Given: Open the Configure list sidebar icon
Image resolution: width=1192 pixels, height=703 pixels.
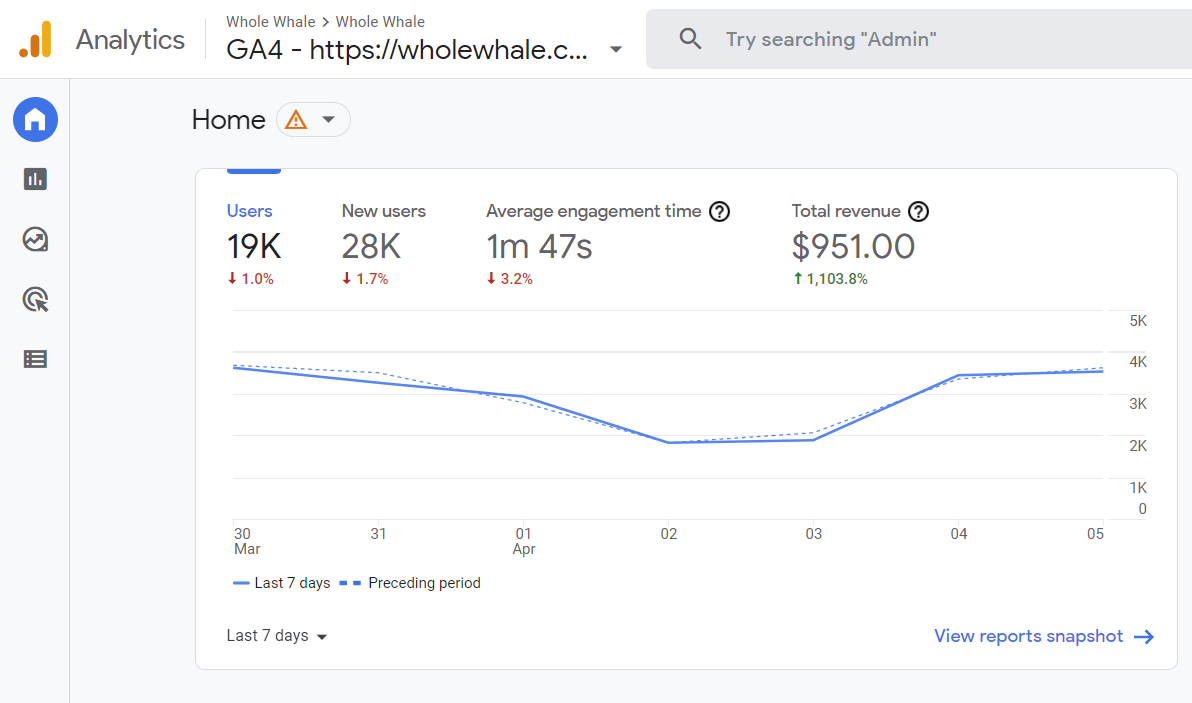Looking at the screenshot, I should [35, 359].
